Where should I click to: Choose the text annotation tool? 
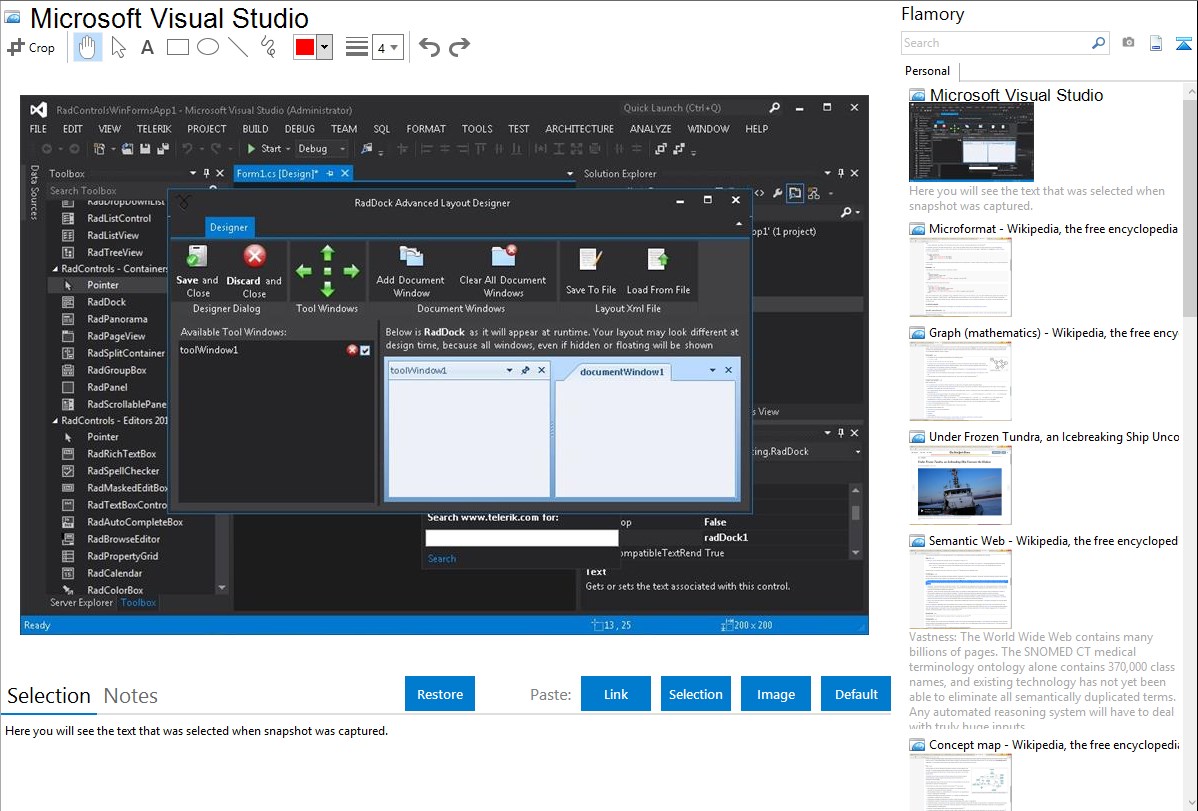point(147,47)
